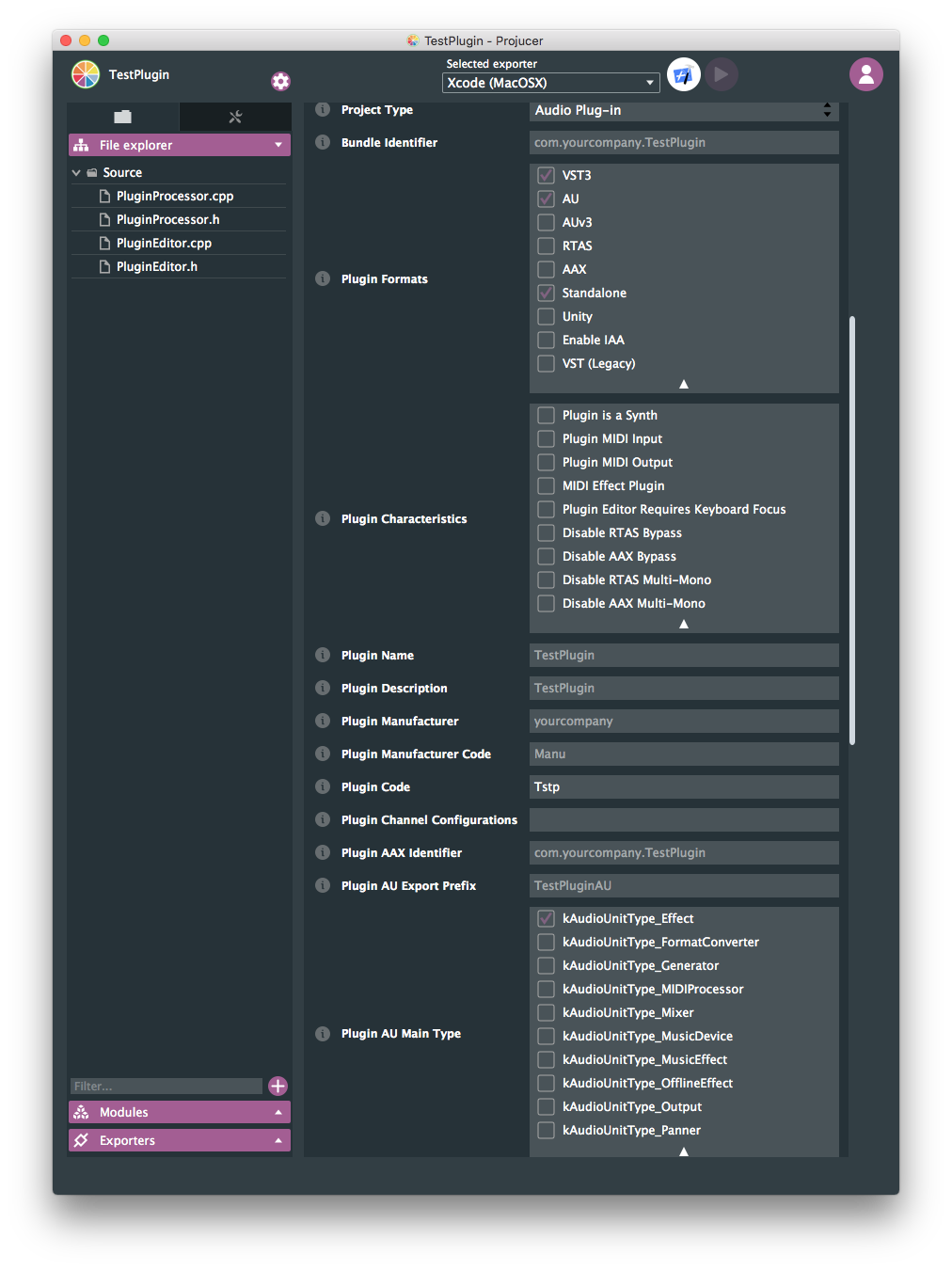Check VST (Legacy) format

[546, 363]
